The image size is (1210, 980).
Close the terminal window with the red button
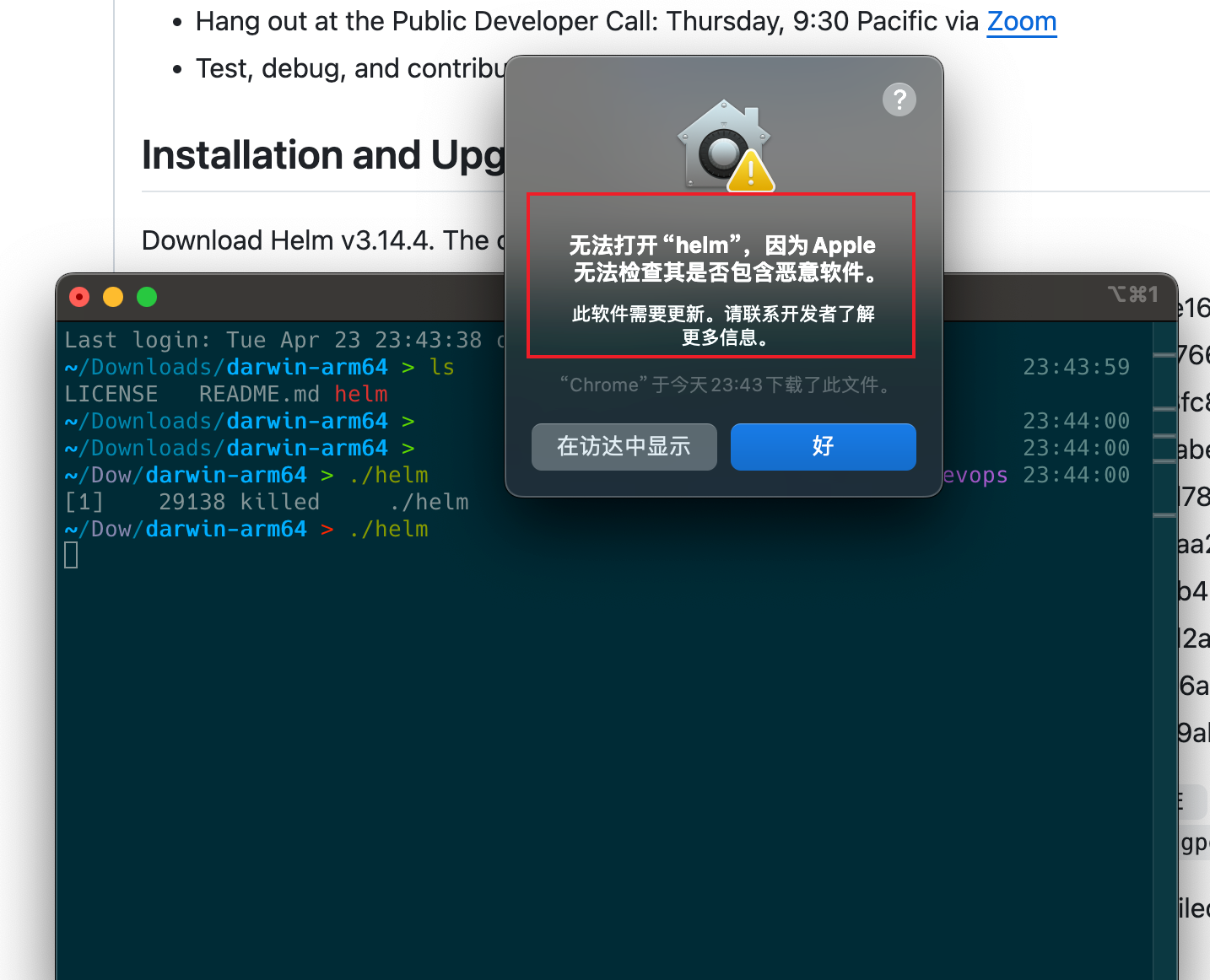point(79,297)
